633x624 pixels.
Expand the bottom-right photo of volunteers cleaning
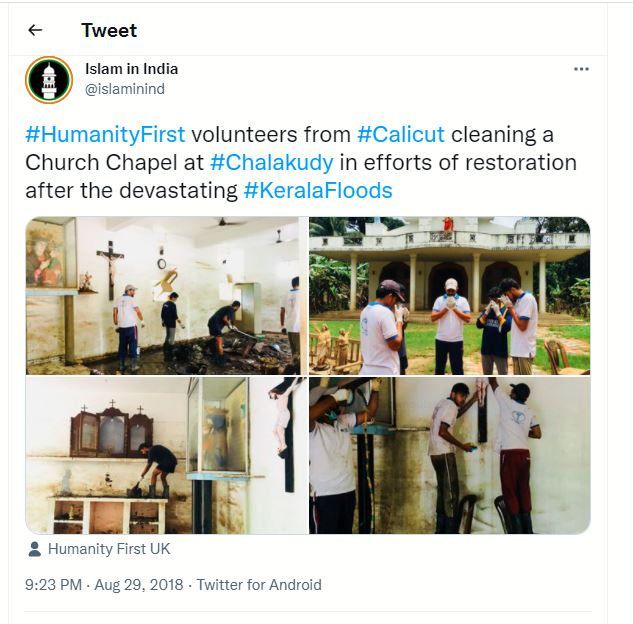pos(450,455)
